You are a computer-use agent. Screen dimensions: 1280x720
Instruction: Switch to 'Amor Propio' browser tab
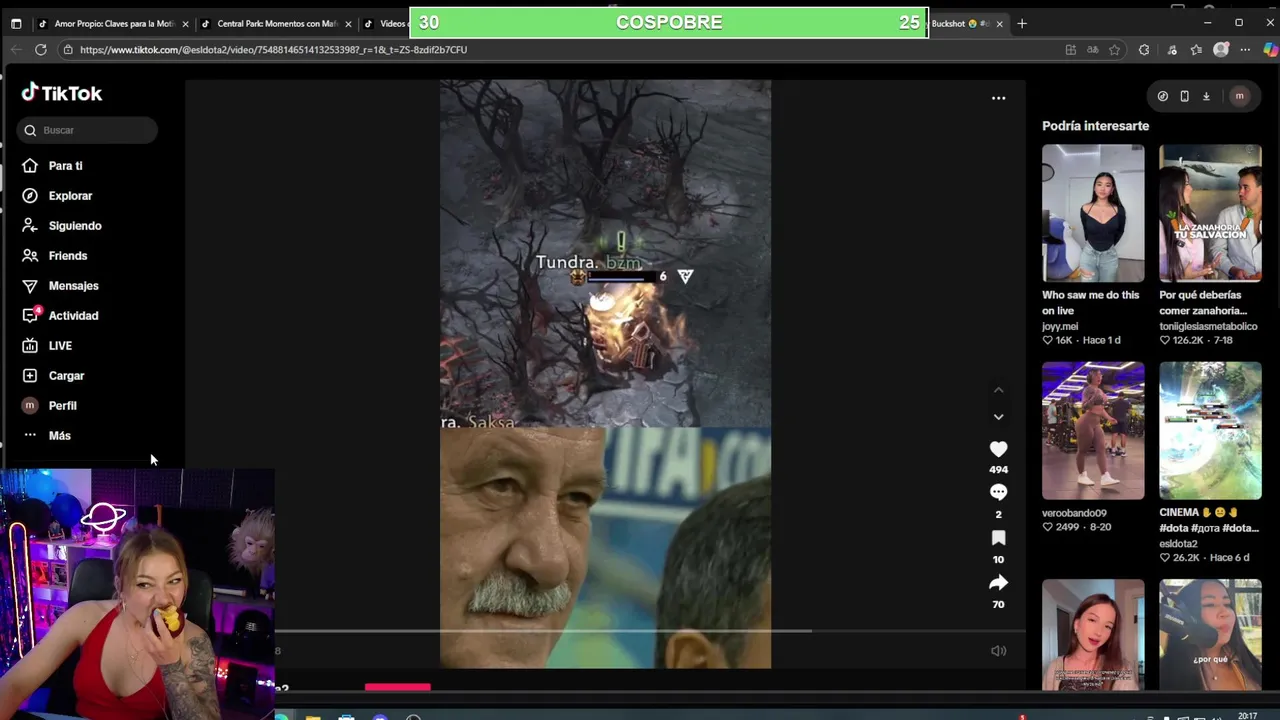click(x=111, y=23)
